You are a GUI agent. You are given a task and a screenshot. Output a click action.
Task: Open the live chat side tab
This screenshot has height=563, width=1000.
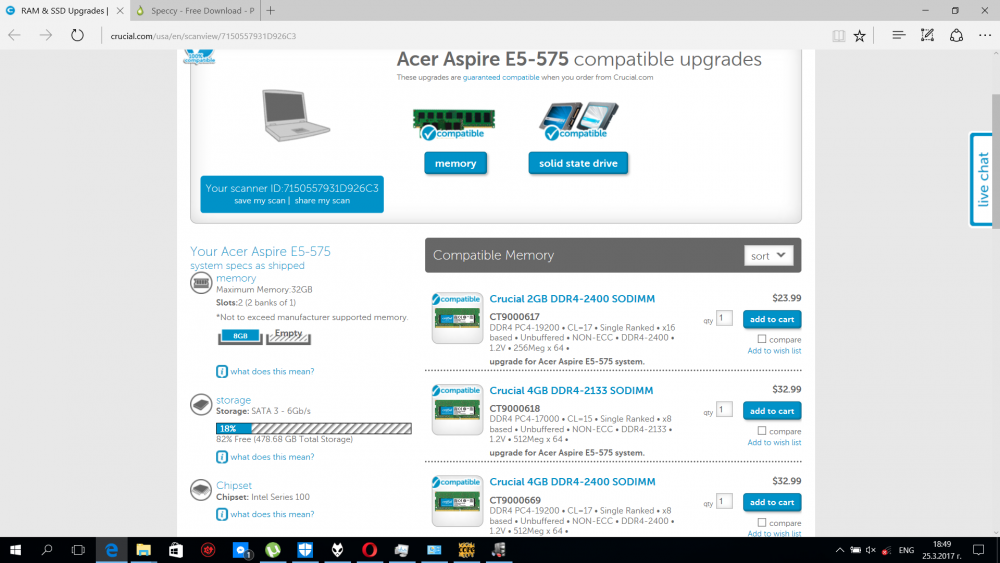coord(982,180)
